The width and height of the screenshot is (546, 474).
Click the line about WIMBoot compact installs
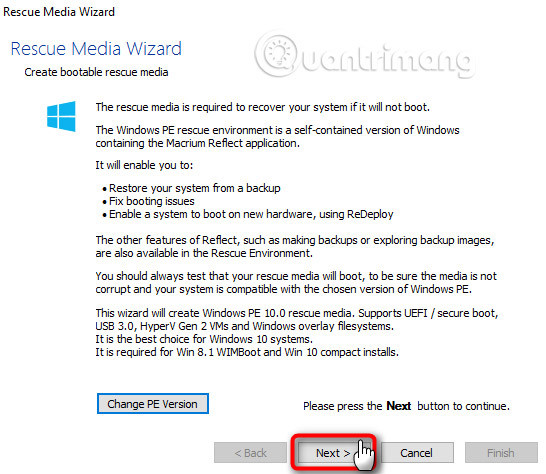(247, 352)
